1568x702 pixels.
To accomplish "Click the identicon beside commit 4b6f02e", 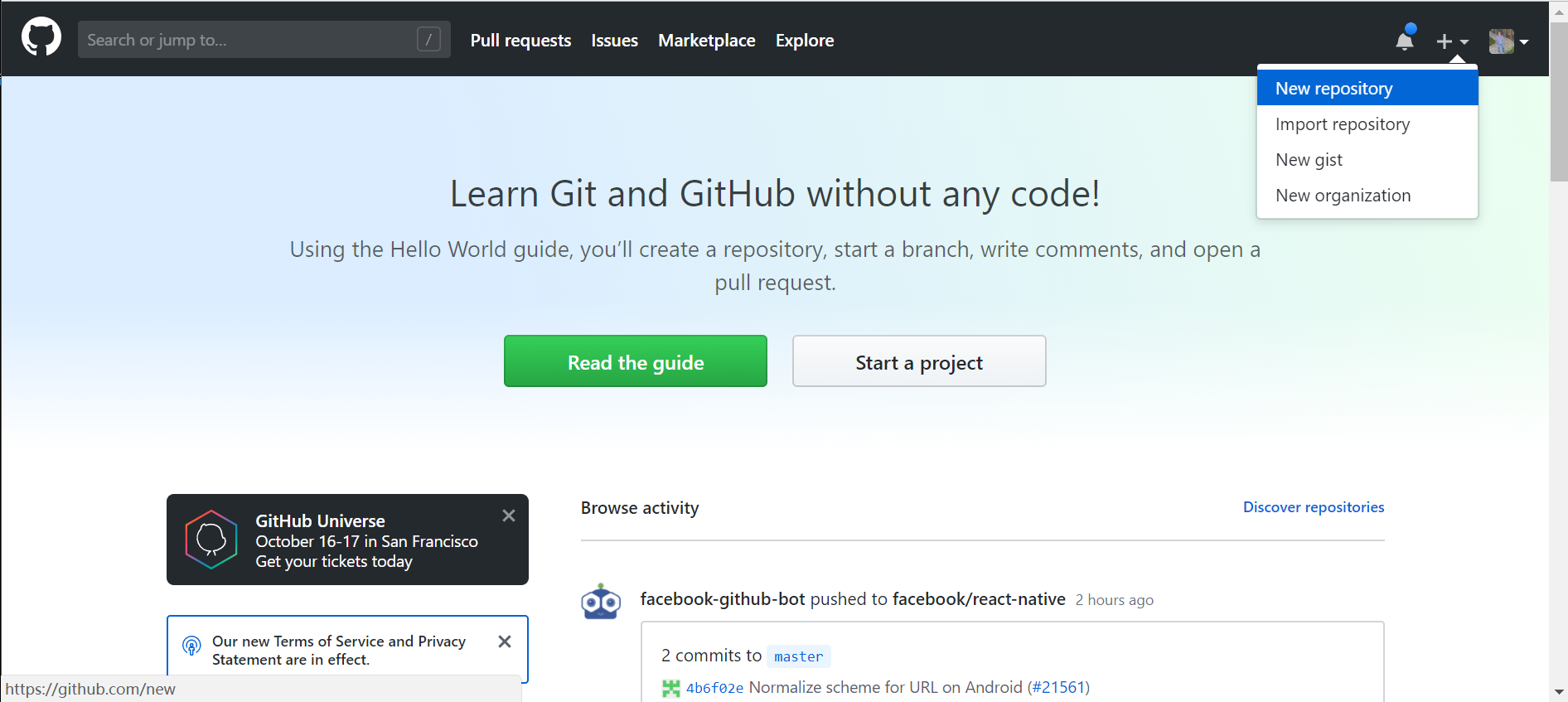I will point(670,688).
